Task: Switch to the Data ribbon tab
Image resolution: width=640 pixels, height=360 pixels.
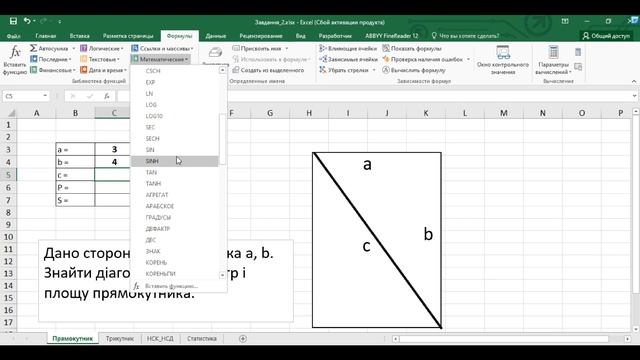Action: 216,36
